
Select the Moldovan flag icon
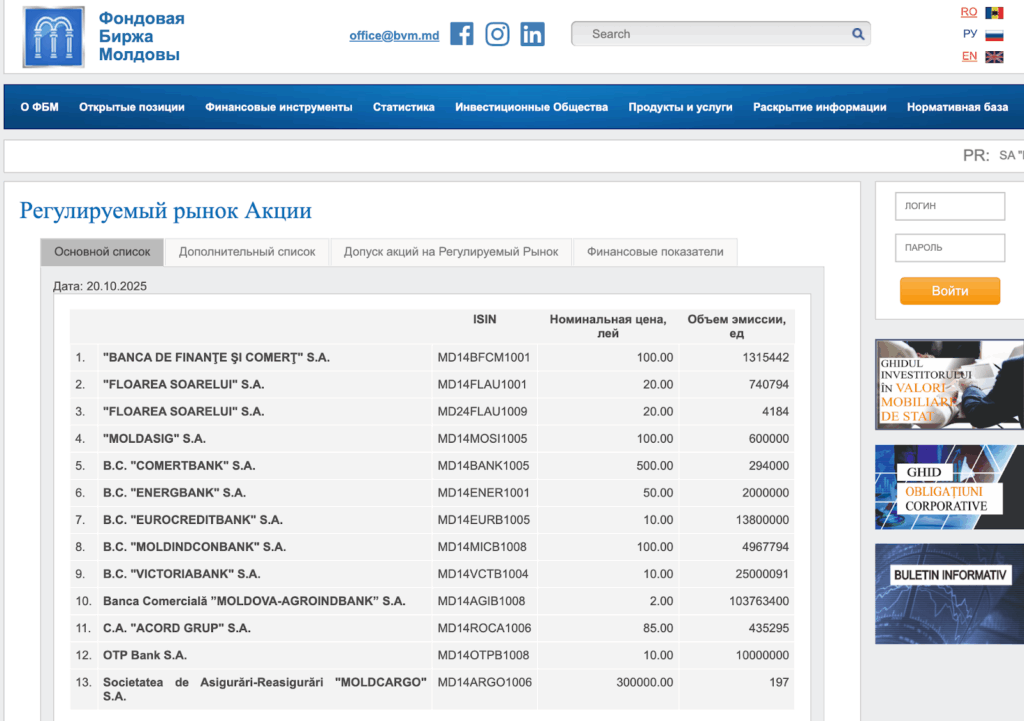point(994,13)
